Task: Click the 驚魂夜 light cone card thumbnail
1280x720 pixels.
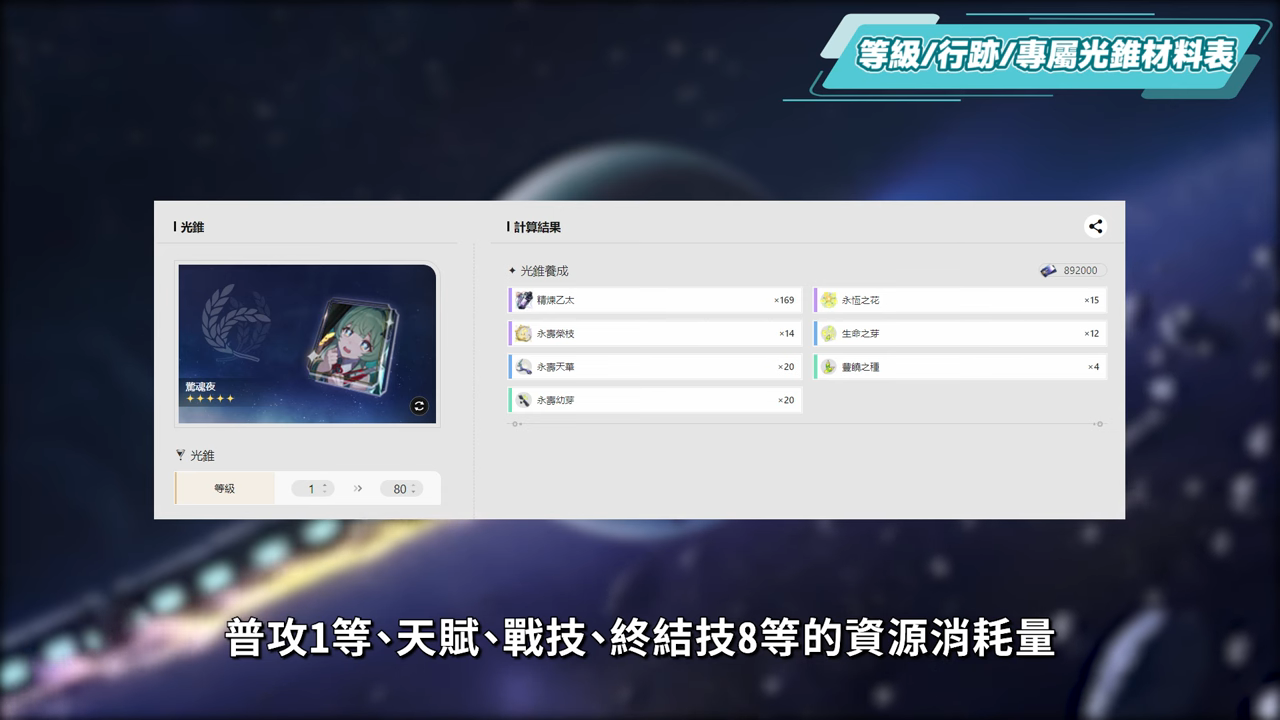Action: click(307, 344)
